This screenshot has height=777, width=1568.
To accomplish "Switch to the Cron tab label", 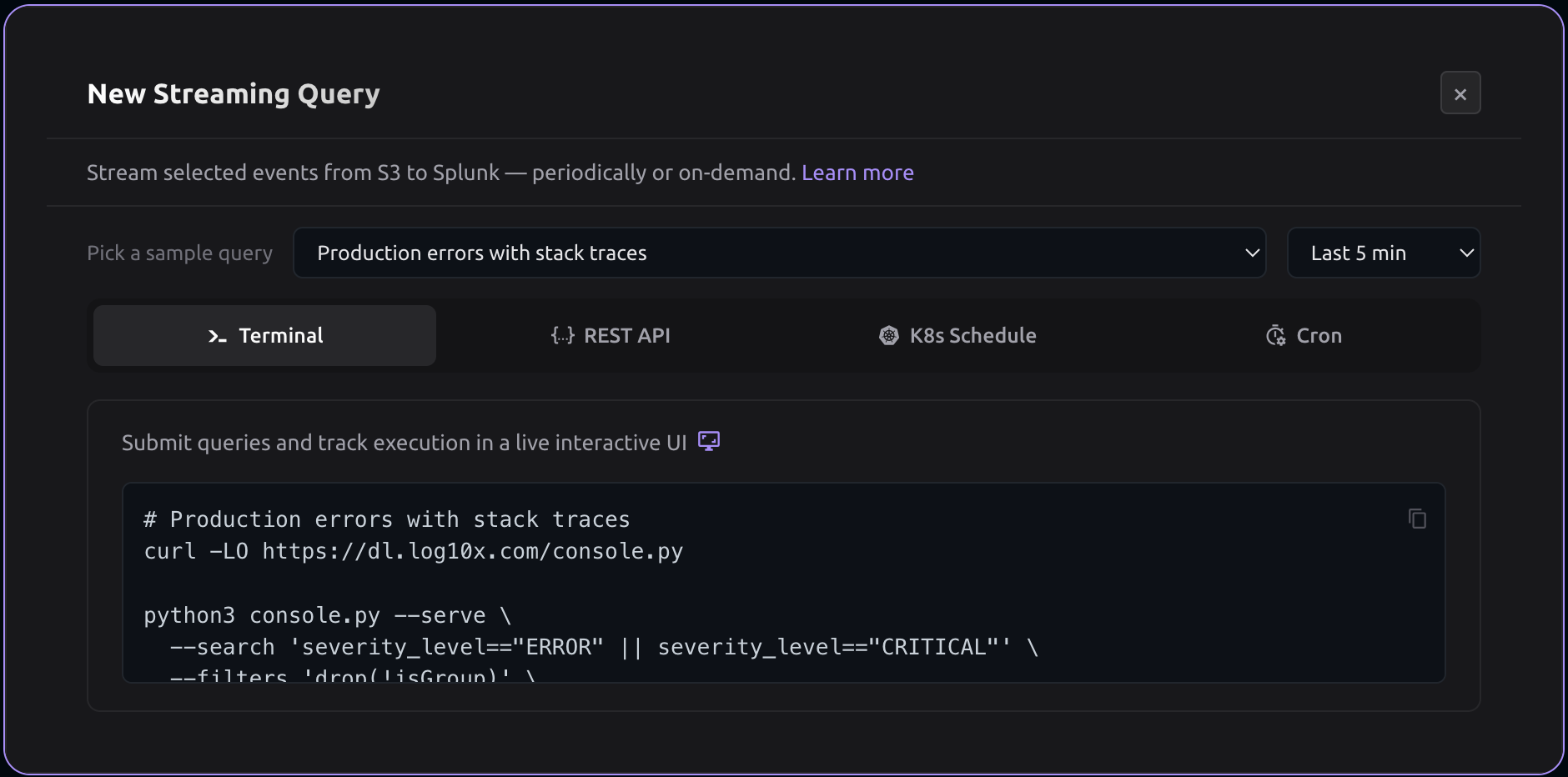I will pos(1319,336).
